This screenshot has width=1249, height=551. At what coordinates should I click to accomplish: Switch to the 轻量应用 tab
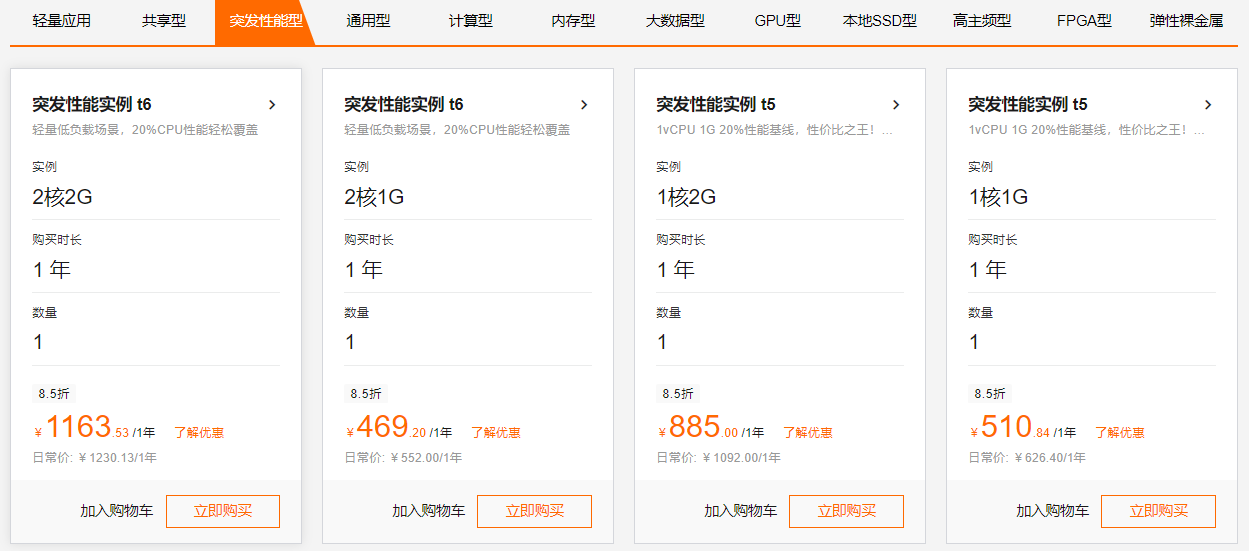point(61,20)
